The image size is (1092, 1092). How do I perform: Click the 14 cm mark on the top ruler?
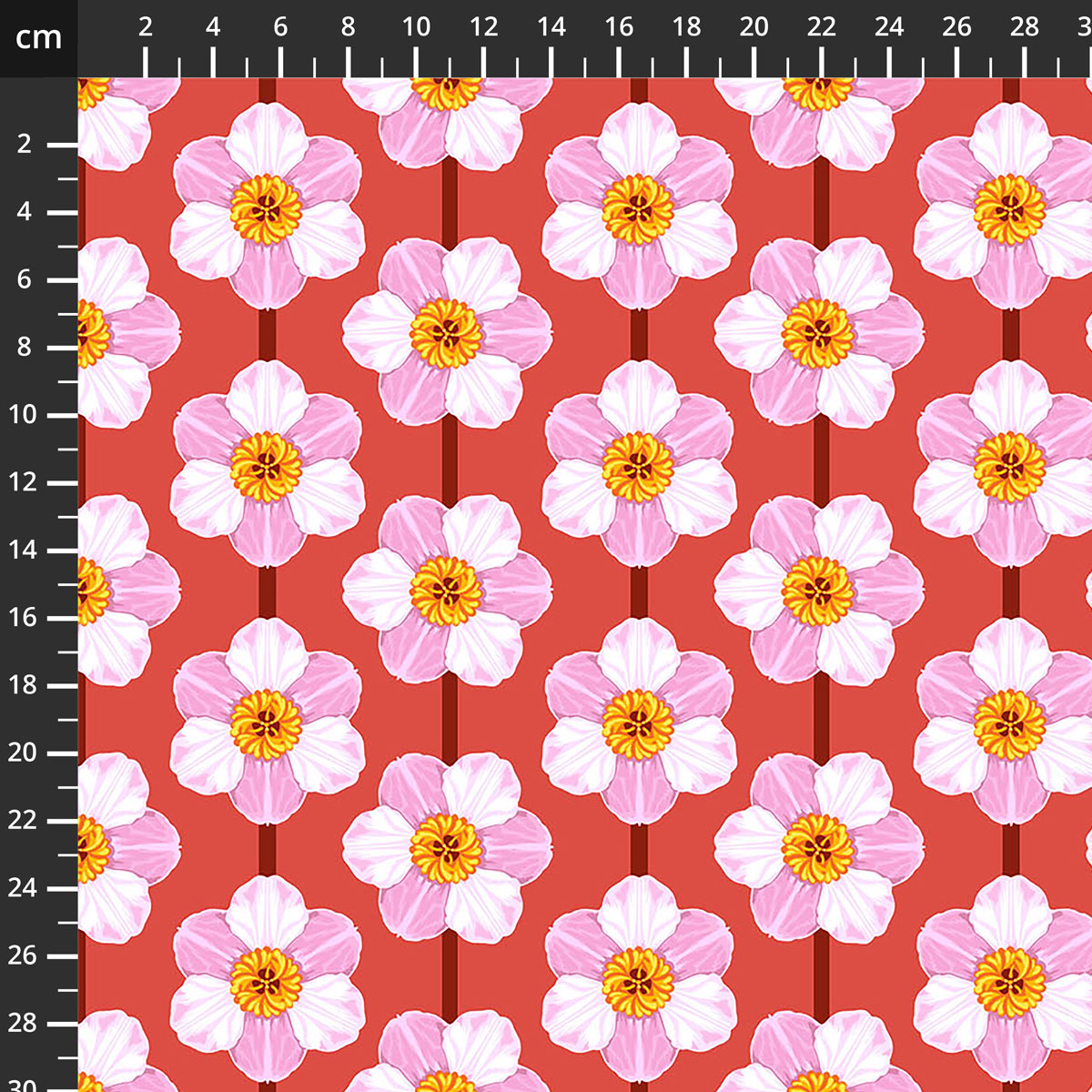[551, 27]
